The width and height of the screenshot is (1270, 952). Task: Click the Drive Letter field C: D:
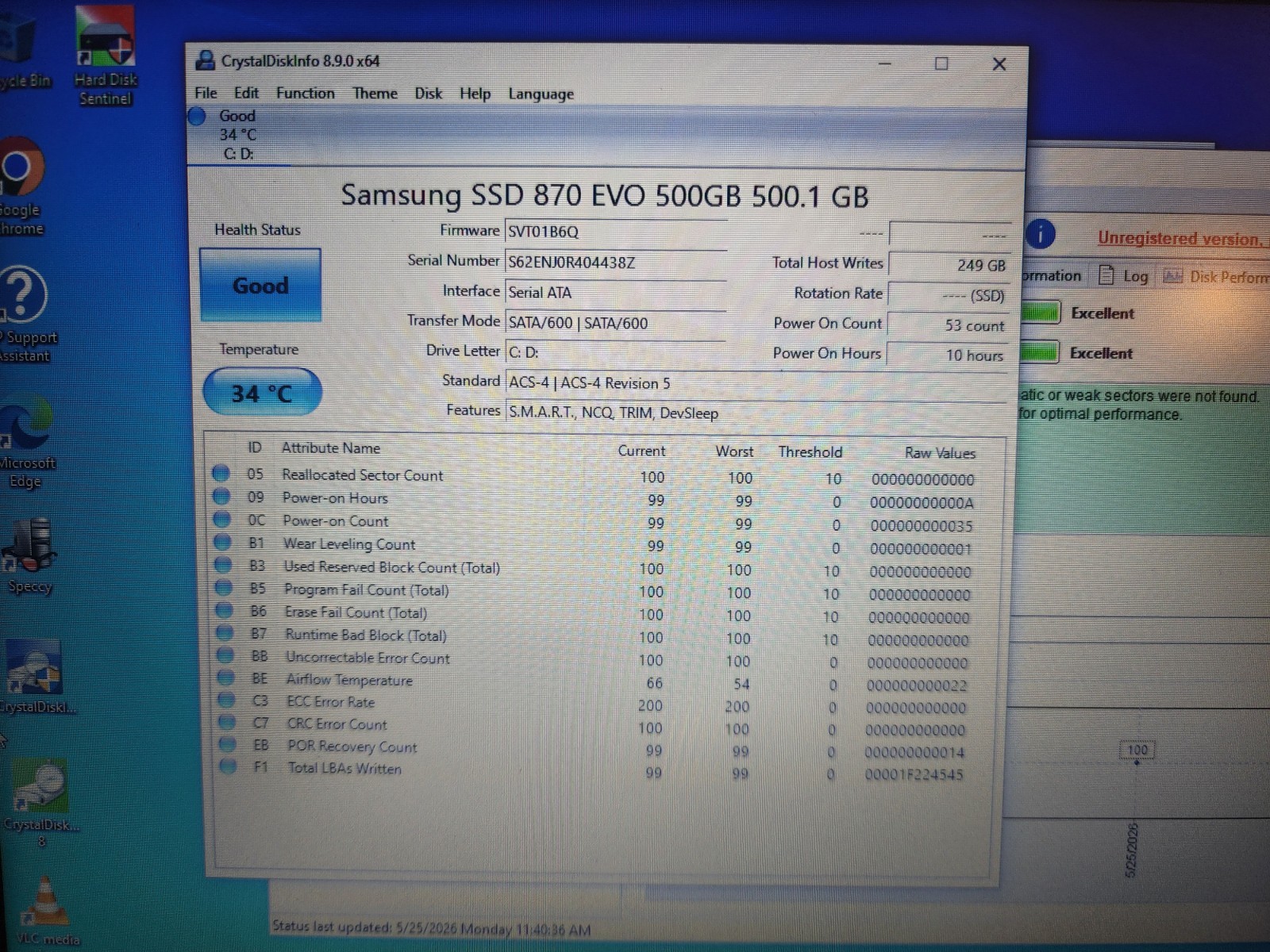click(616, 352)
